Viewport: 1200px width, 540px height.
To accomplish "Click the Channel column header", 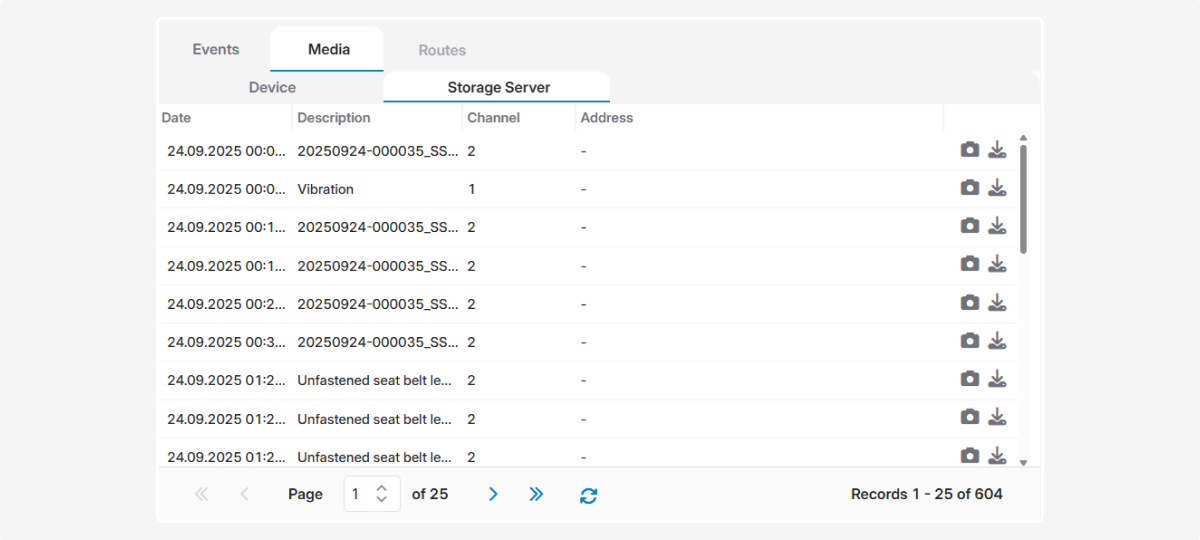I will (x=493, y=118).
